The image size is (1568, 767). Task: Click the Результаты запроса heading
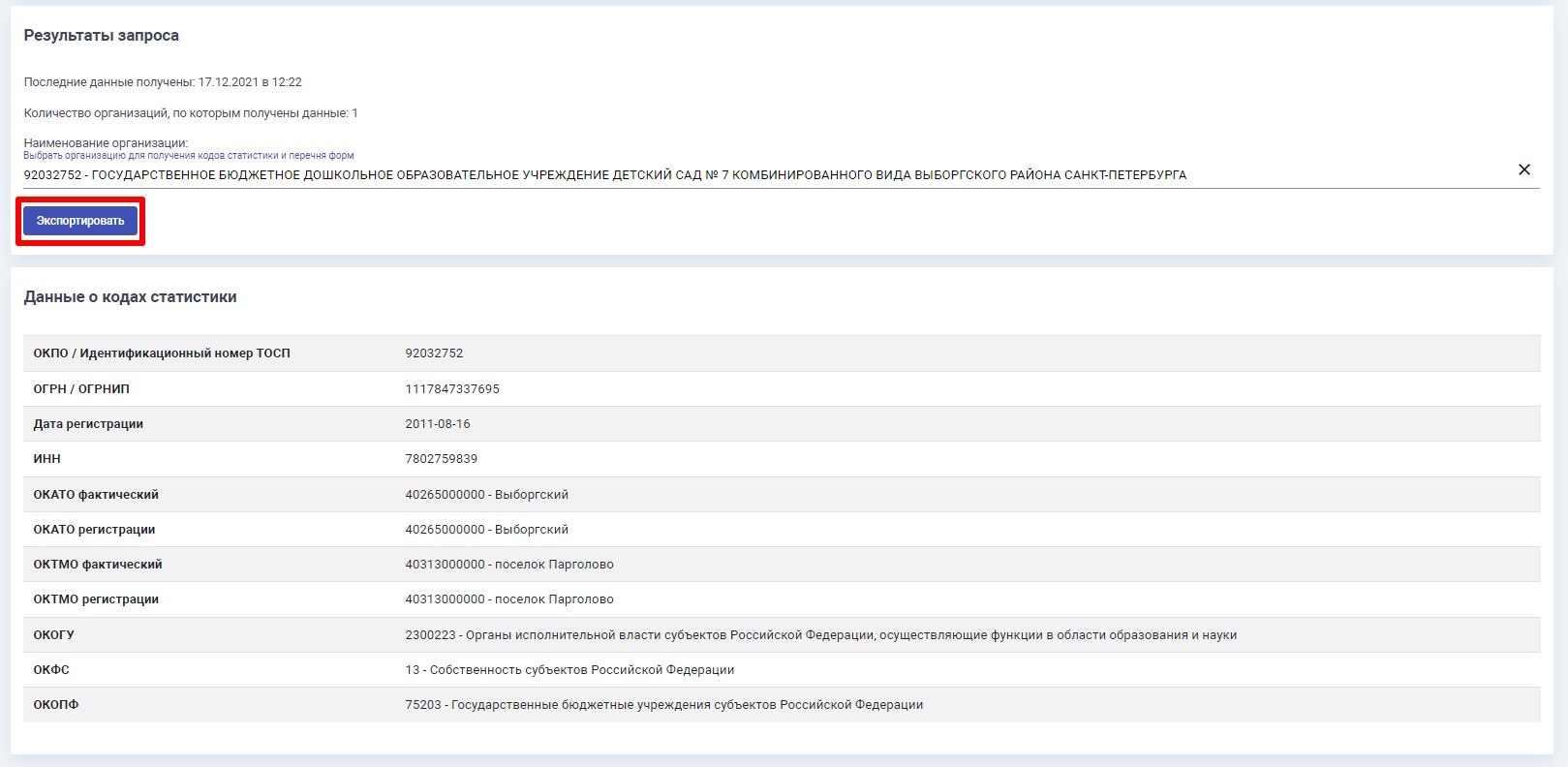[x=101, y=36]
